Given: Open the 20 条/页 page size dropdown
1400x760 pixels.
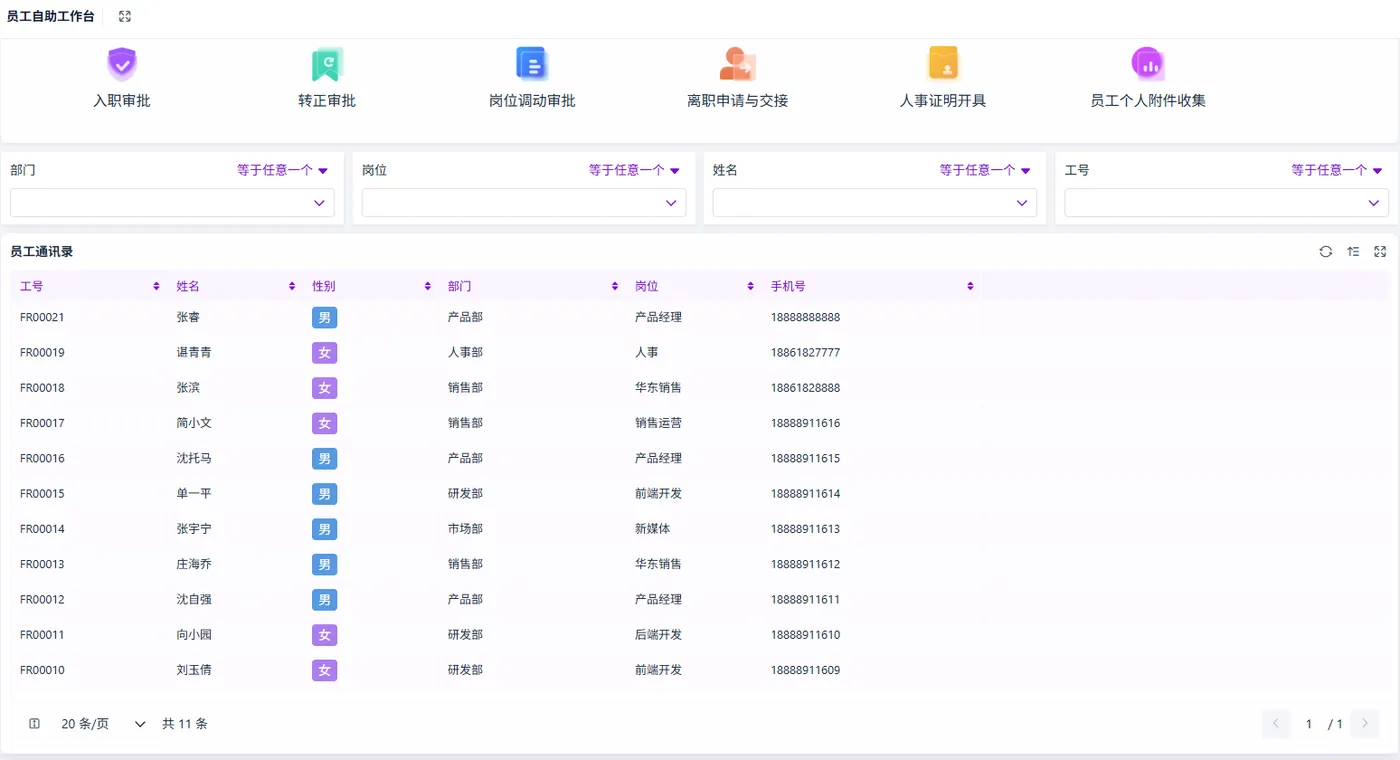Looking at the screenshot, I should [103, 724].
